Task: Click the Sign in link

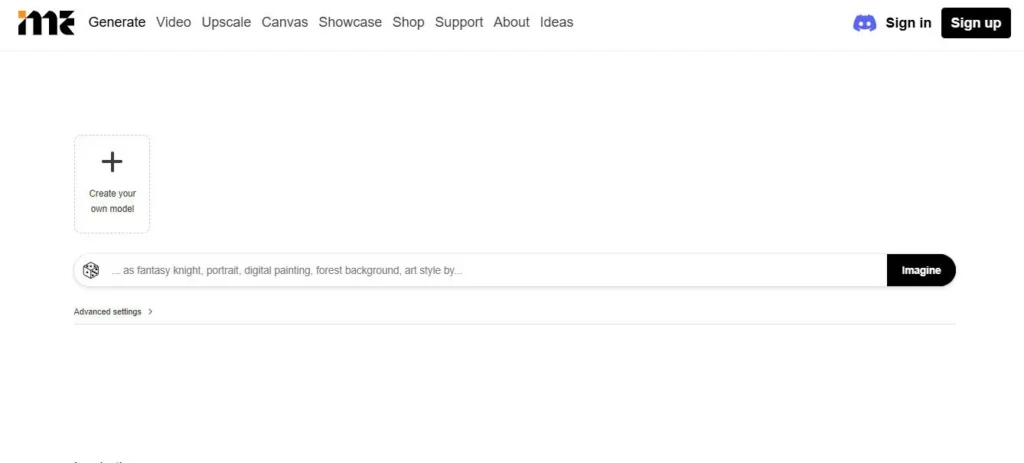Action: pyautogui.click(x=908, y=23)
